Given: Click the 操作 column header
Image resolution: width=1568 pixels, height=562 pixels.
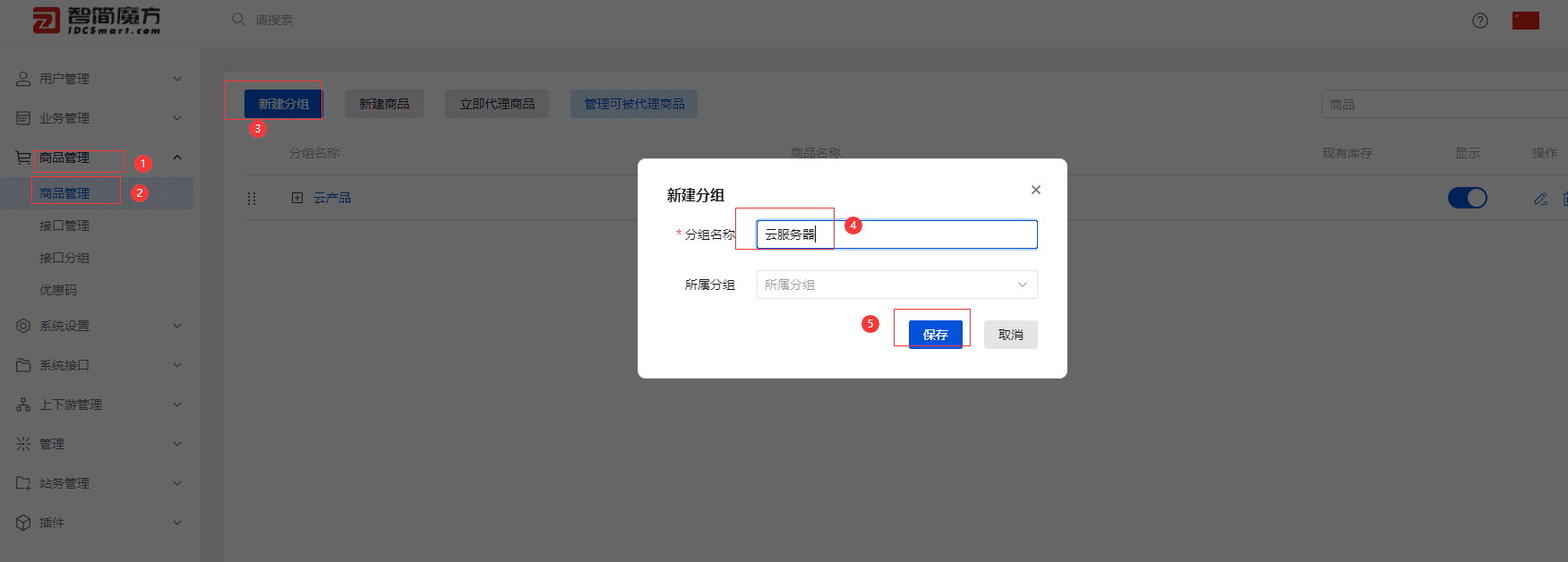Looking at the screenshot, I should point(1545,153).
